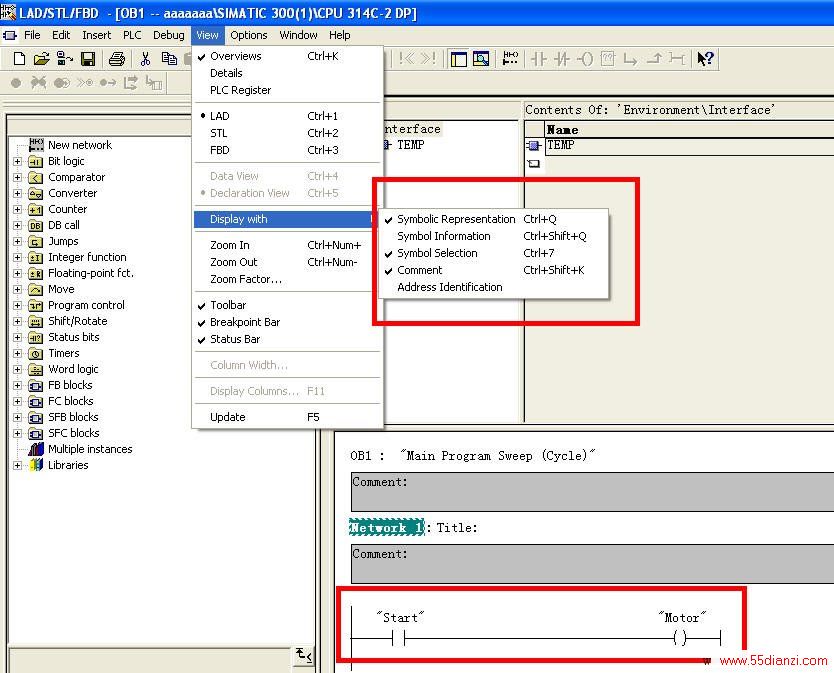Screen dimensions: 834x673
Task: Click the program elements catalog corner icon
Action: pos(304,654)
